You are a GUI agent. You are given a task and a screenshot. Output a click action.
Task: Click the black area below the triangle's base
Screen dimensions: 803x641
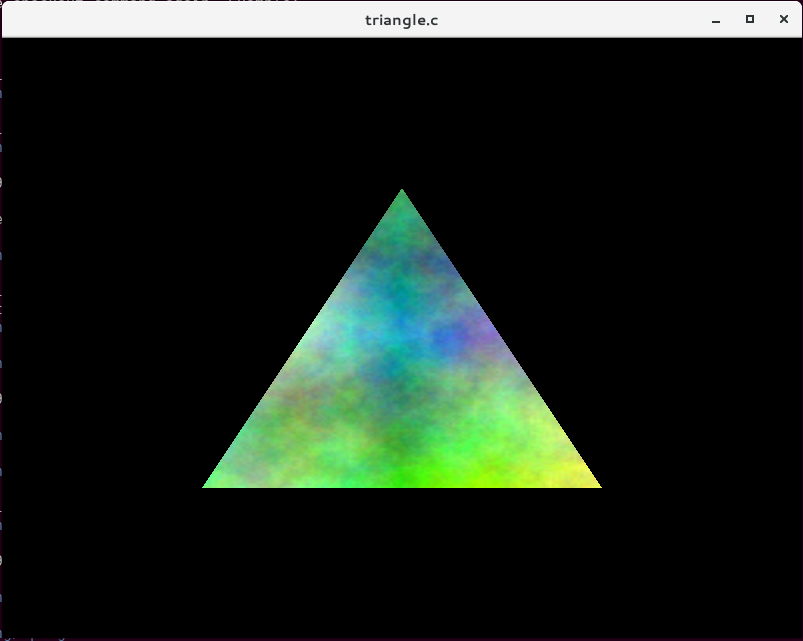click(402, 560)
